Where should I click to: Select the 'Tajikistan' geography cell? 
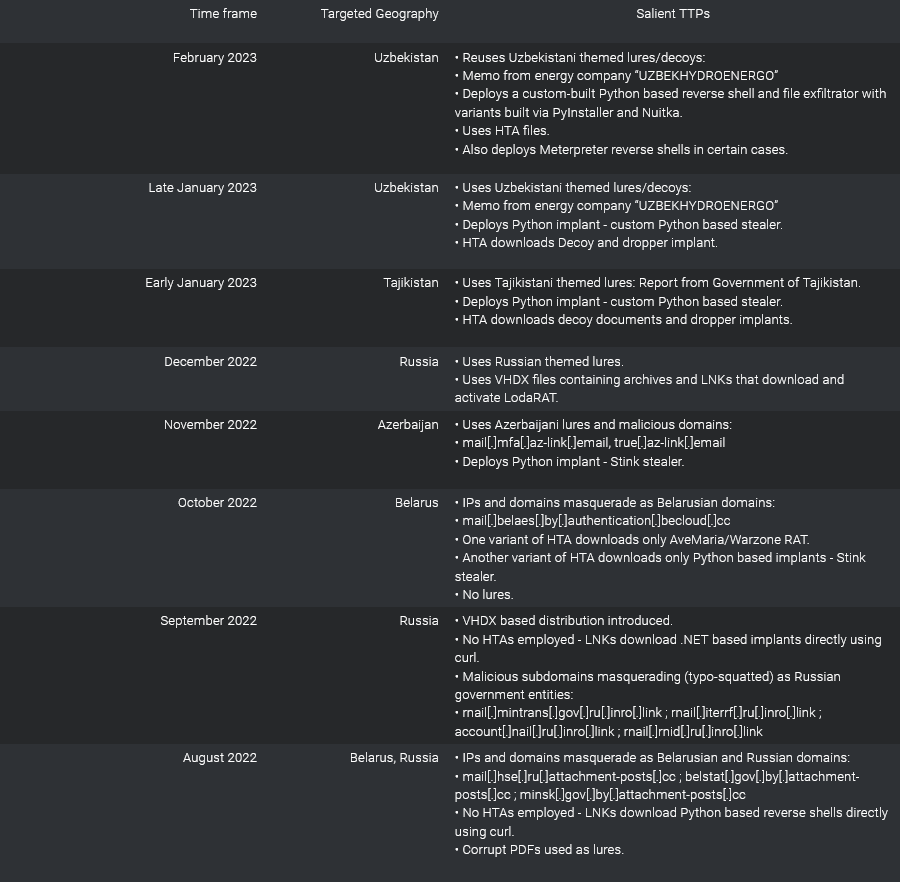pyautogui.click(x=411, y=283)
